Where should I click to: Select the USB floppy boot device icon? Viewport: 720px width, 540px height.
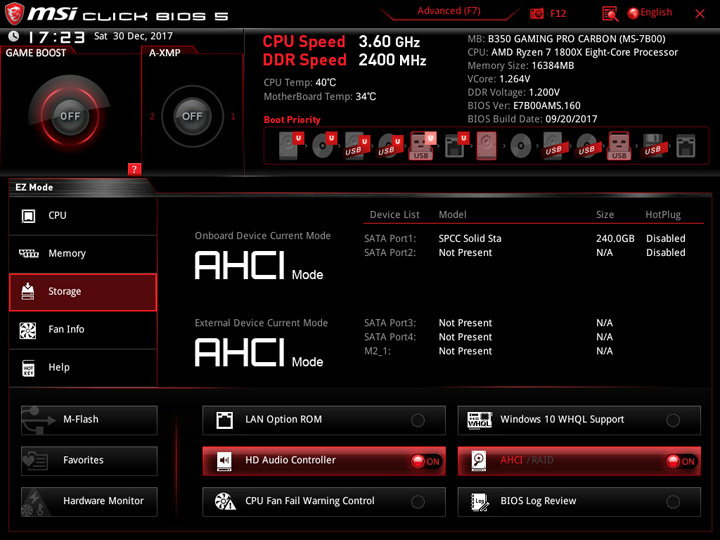click(653, 146)
